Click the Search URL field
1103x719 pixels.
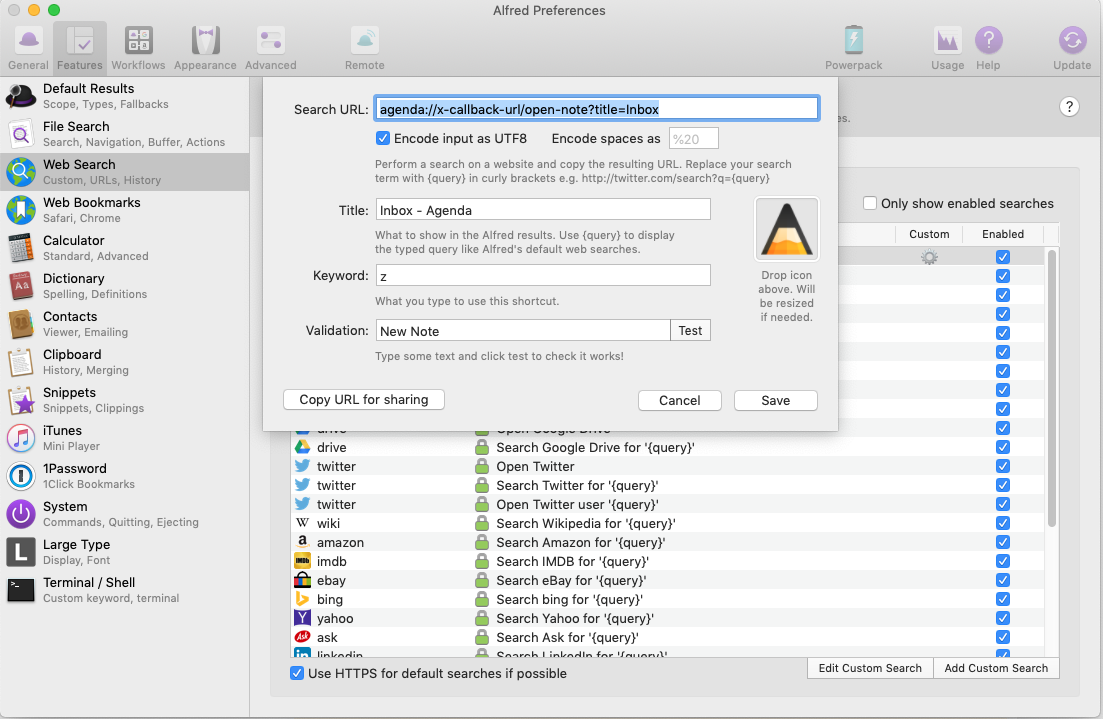point(597,109)
